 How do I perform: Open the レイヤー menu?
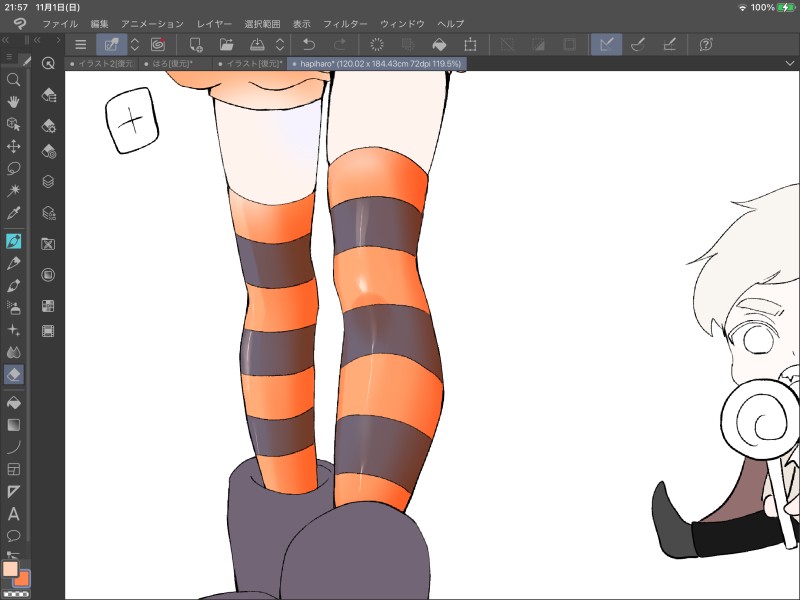pos(214,23)
